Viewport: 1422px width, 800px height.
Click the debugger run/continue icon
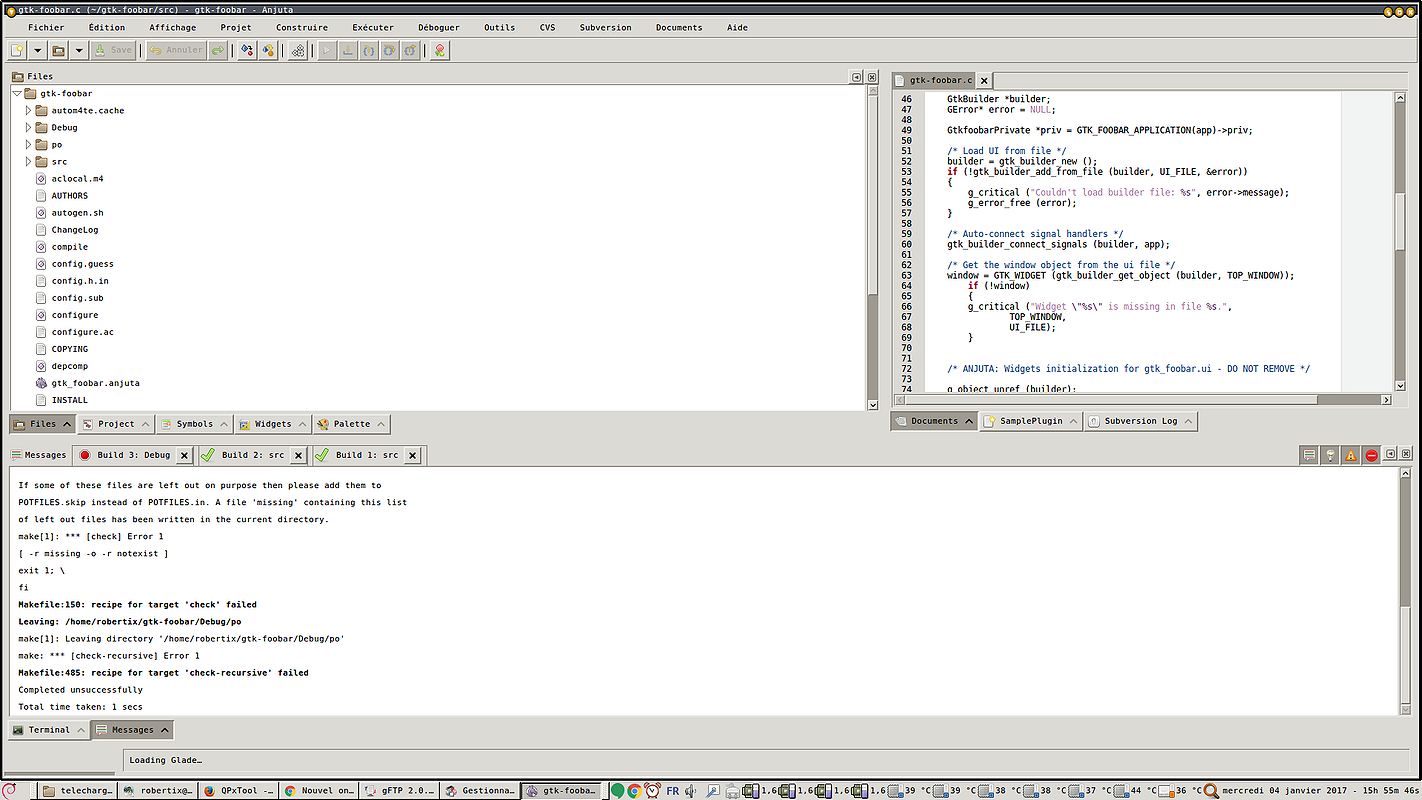point(326,50)
